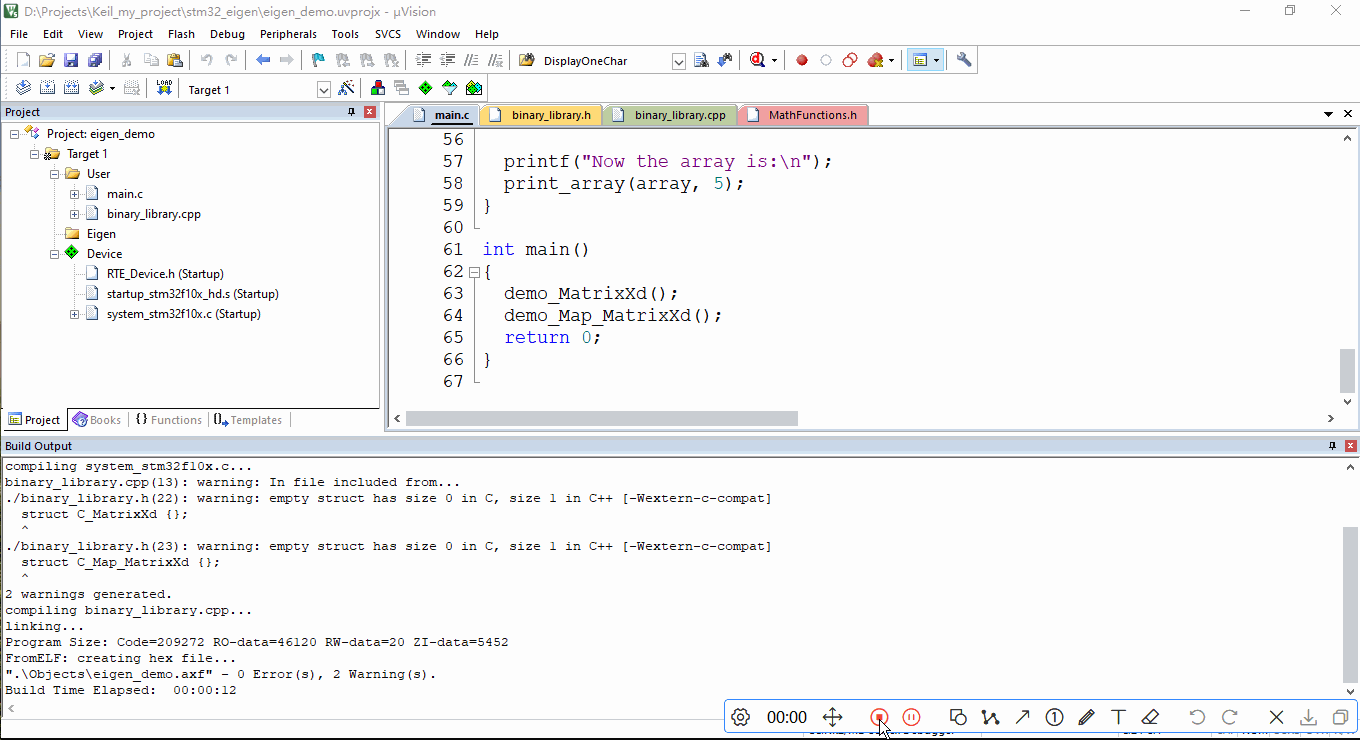Collapse the User folder in Project tree

coord(53,173)
